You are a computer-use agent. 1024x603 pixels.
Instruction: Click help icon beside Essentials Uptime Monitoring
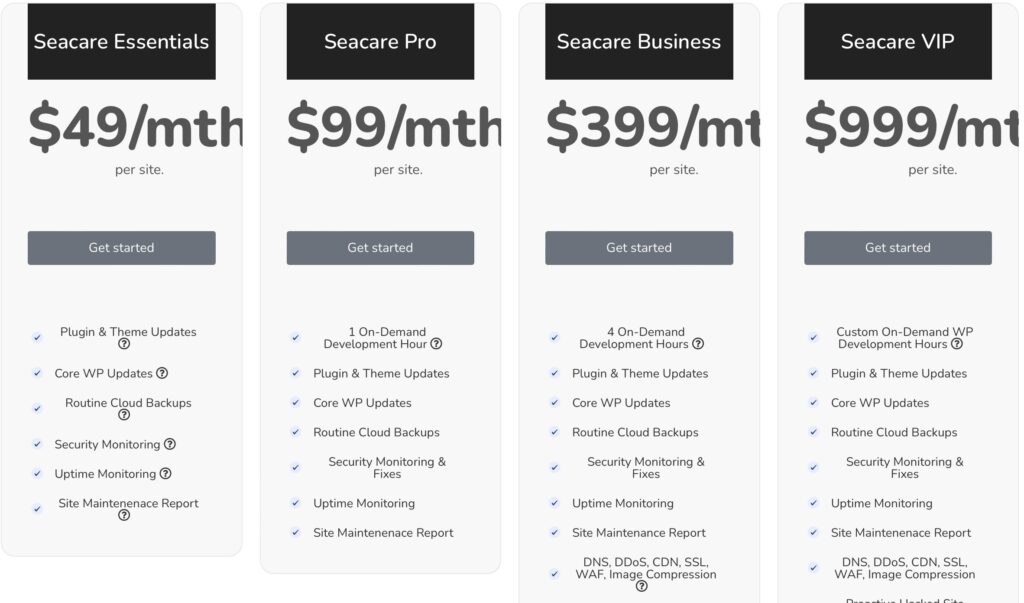166,474
